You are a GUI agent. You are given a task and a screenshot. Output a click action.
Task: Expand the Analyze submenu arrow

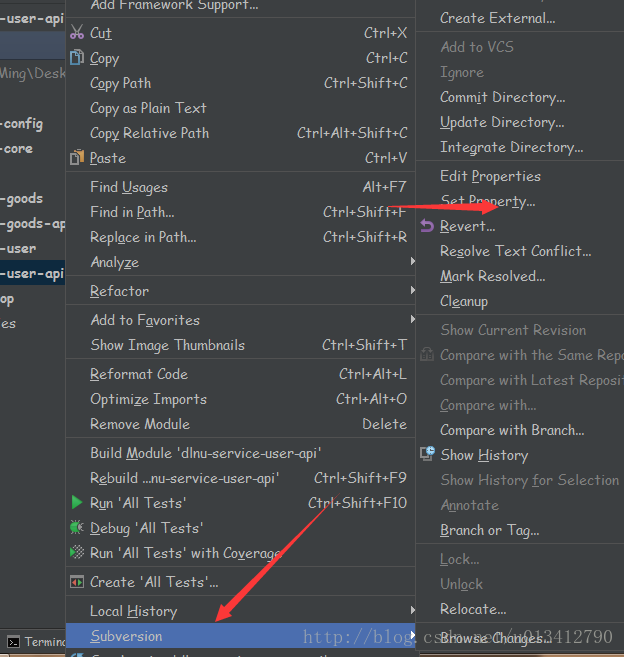click(x=412, y=261)
